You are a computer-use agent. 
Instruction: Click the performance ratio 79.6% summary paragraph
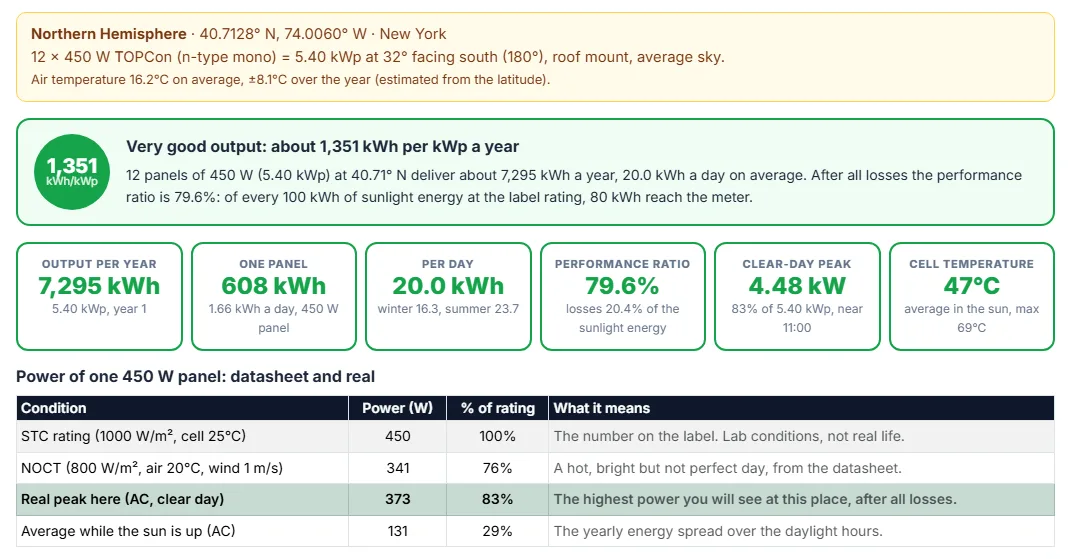pyautogui.click(x=574, y=186)
